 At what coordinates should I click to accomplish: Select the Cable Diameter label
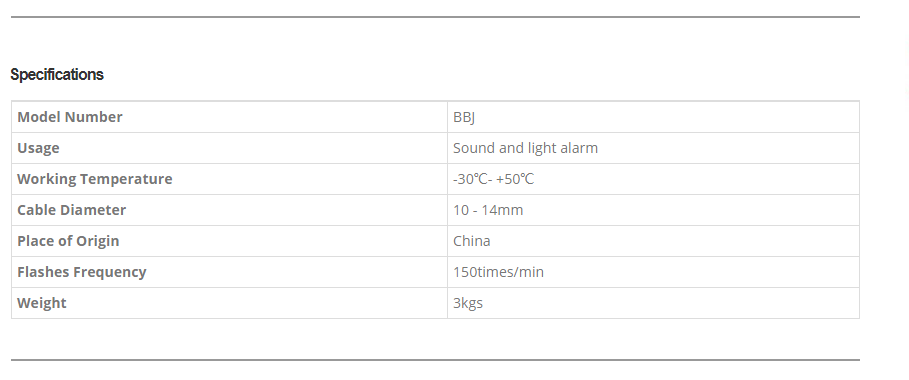coord(71,210)
